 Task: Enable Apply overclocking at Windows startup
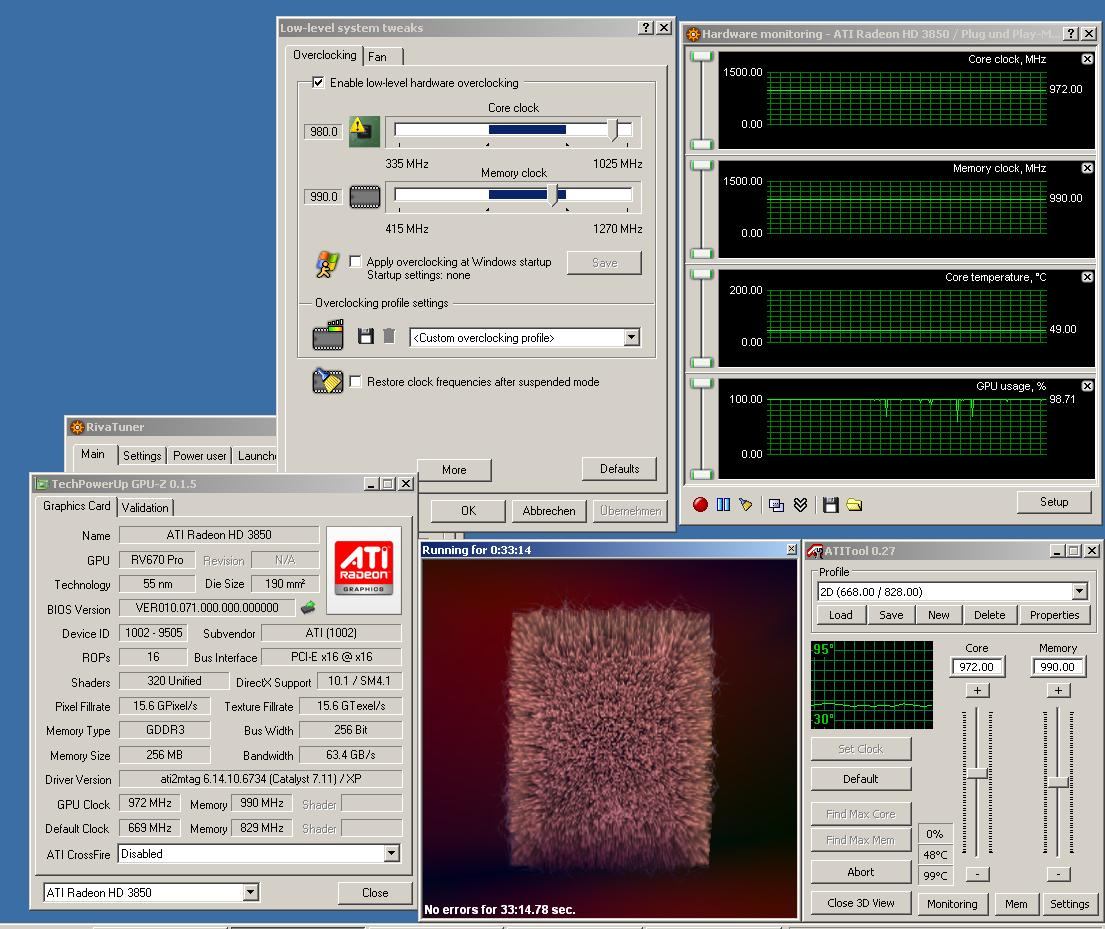pos(355,262)
